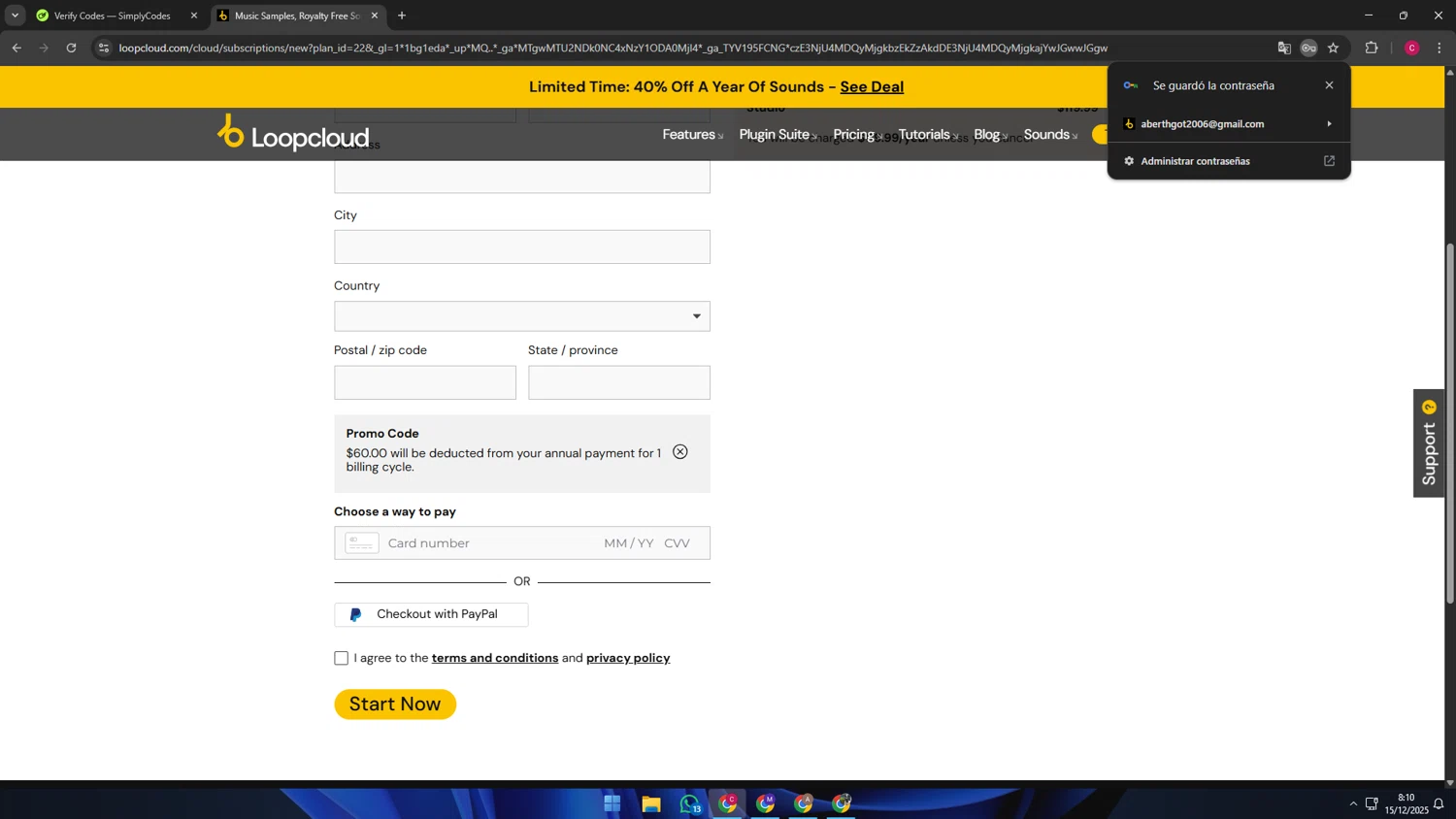Click the Address input field
The width and height of the screenshot is (1456, 819).
tap(522, 177)
